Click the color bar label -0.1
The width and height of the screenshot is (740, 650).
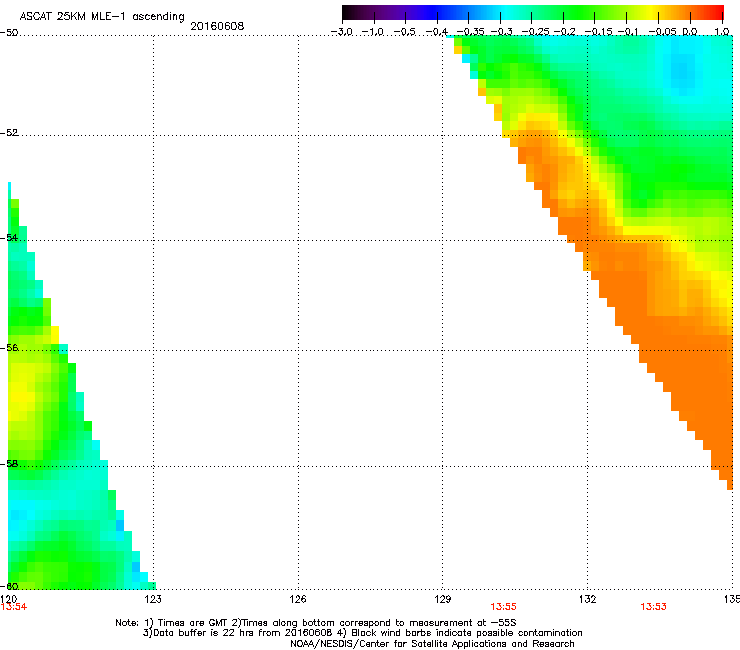628,32
